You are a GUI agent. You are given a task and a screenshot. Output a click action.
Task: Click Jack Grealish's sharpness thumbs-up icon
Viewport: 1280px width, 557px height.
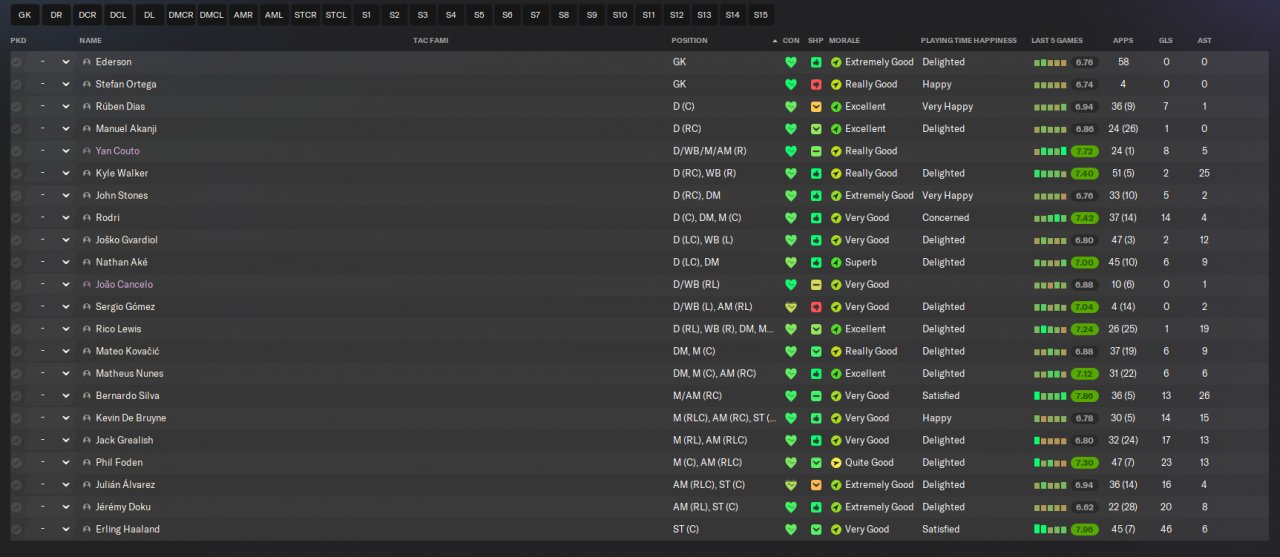[x=816, y=440]
